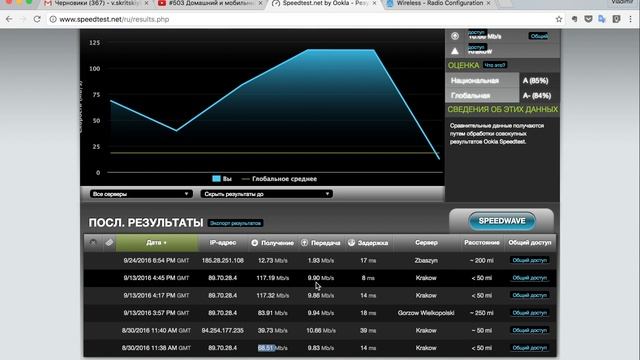Switch to the Gmail Черновики (367) tab
This screenshot has width=640, height=360.
coord(96,3)
